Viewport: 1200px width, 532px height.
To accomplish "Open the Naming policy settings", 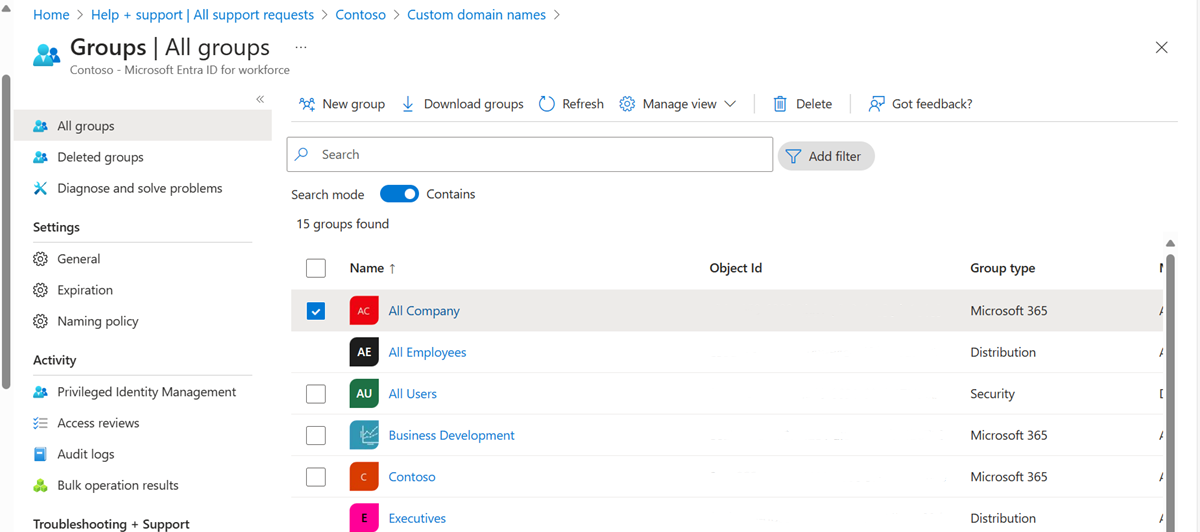I will [98, 321].
